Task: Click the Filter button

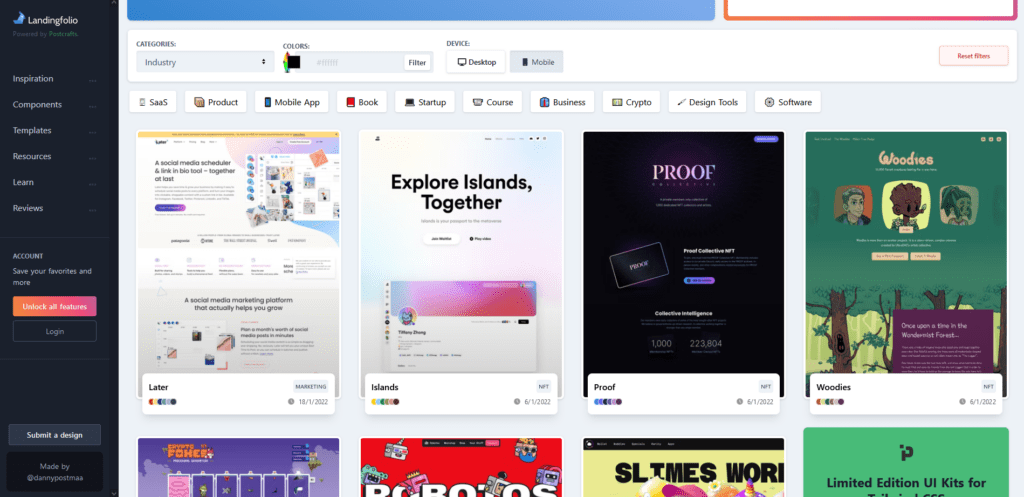Action: (x=417, y=63)
